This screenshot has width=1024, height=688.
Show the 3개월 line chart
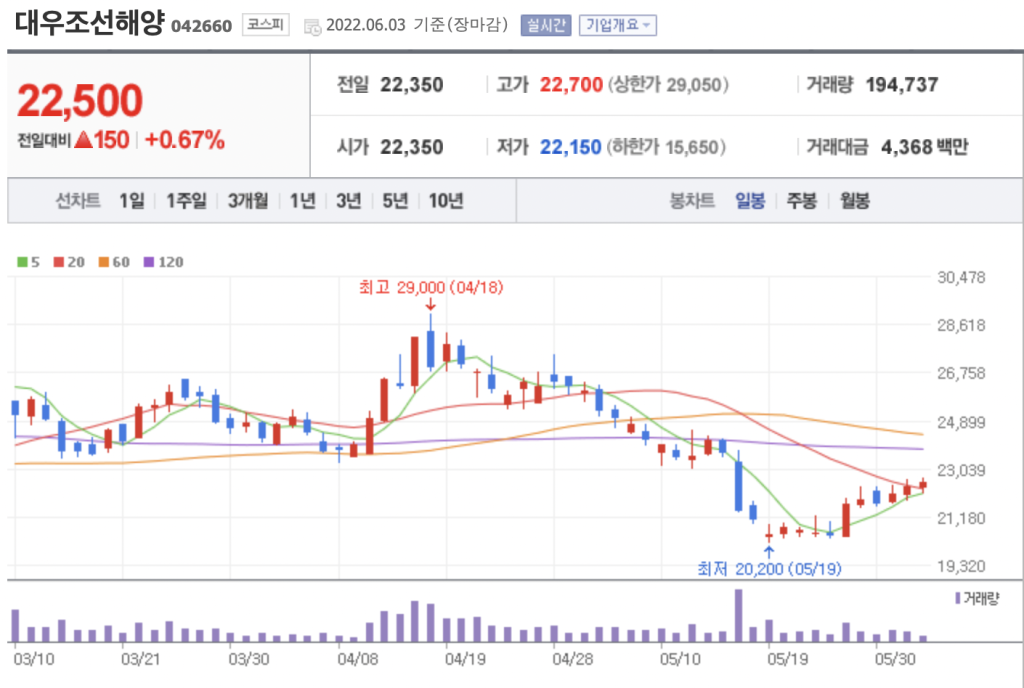click(x=247, y=201)
